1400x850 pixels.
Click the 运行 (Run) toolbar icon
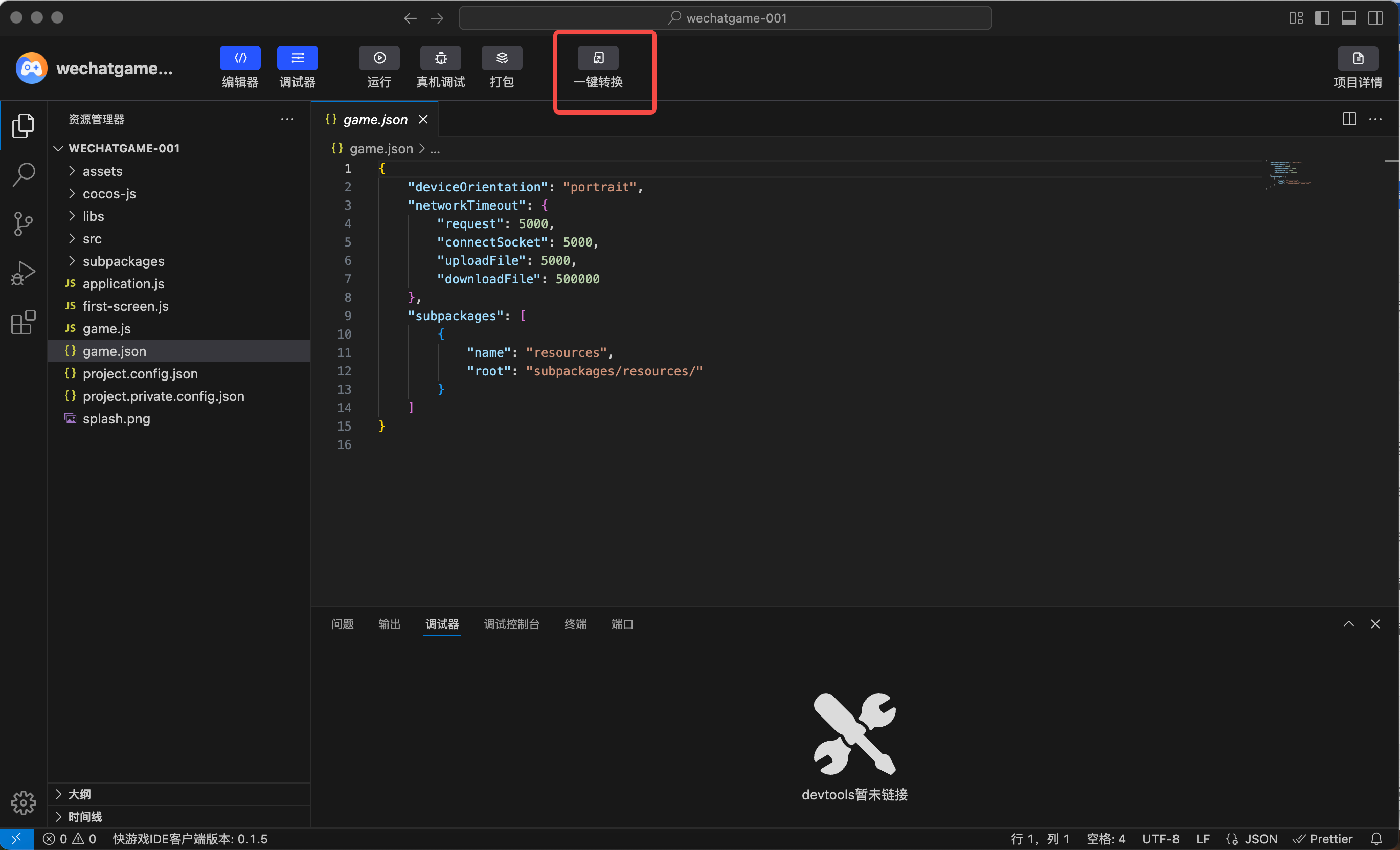tap(379, 58)
